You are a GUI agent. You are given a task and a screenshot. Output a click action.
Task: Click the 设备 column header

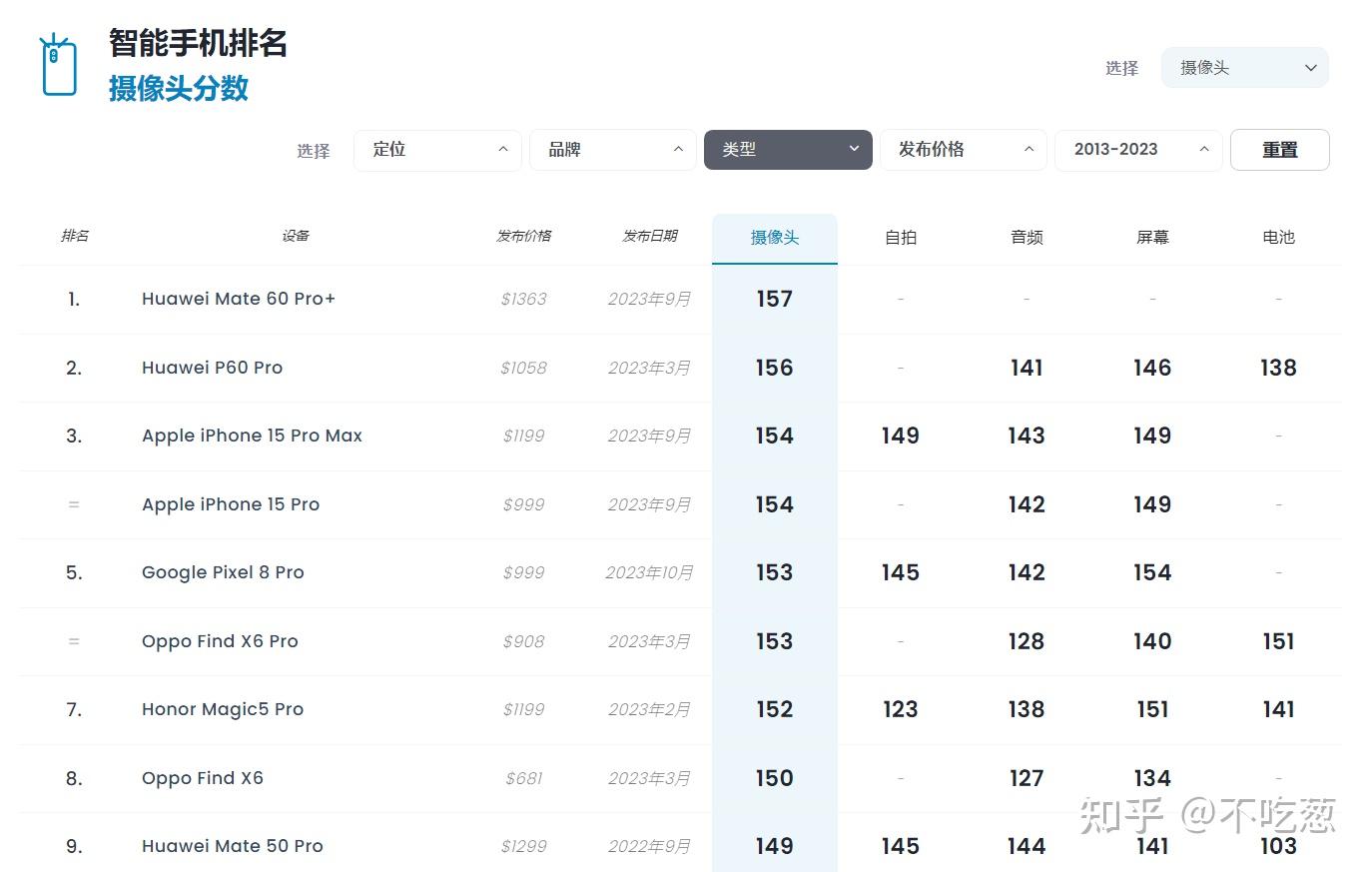coord(295,236)
